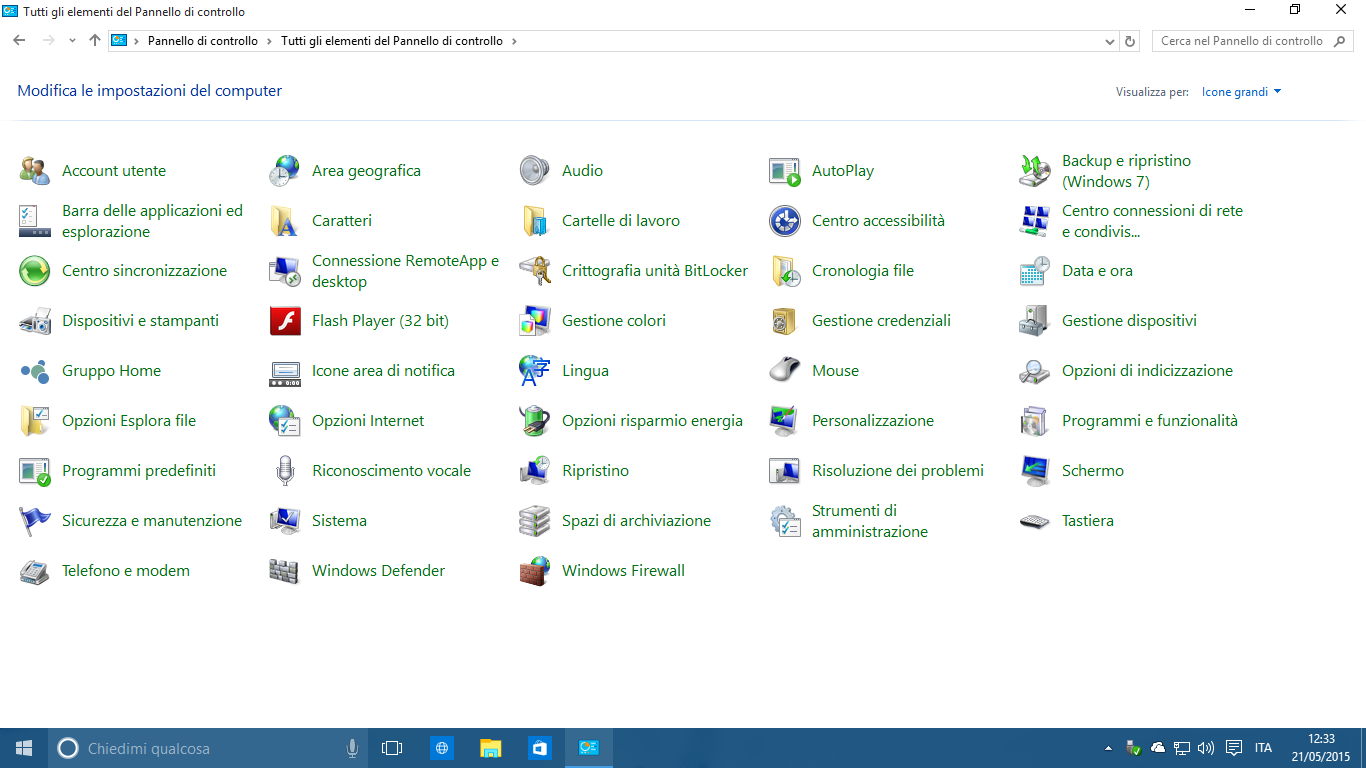Open the Personalizzazione link
Viewport: 1366px width, 768px height.
pyautogui.click(x=873, y=421)
